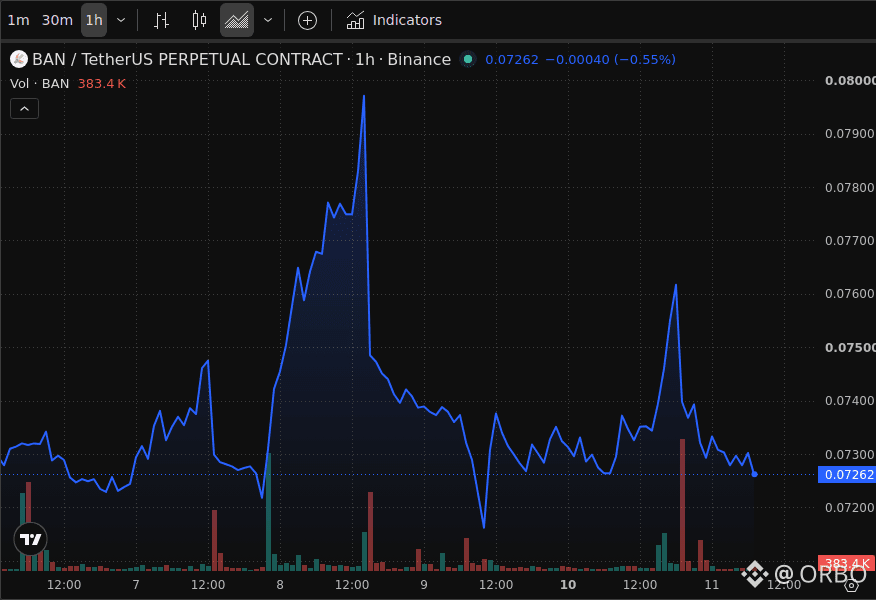Viewport: 876px width, 600px height.
Task: Open the chart style dropdown chevron
Action: (x=268, y=20)
